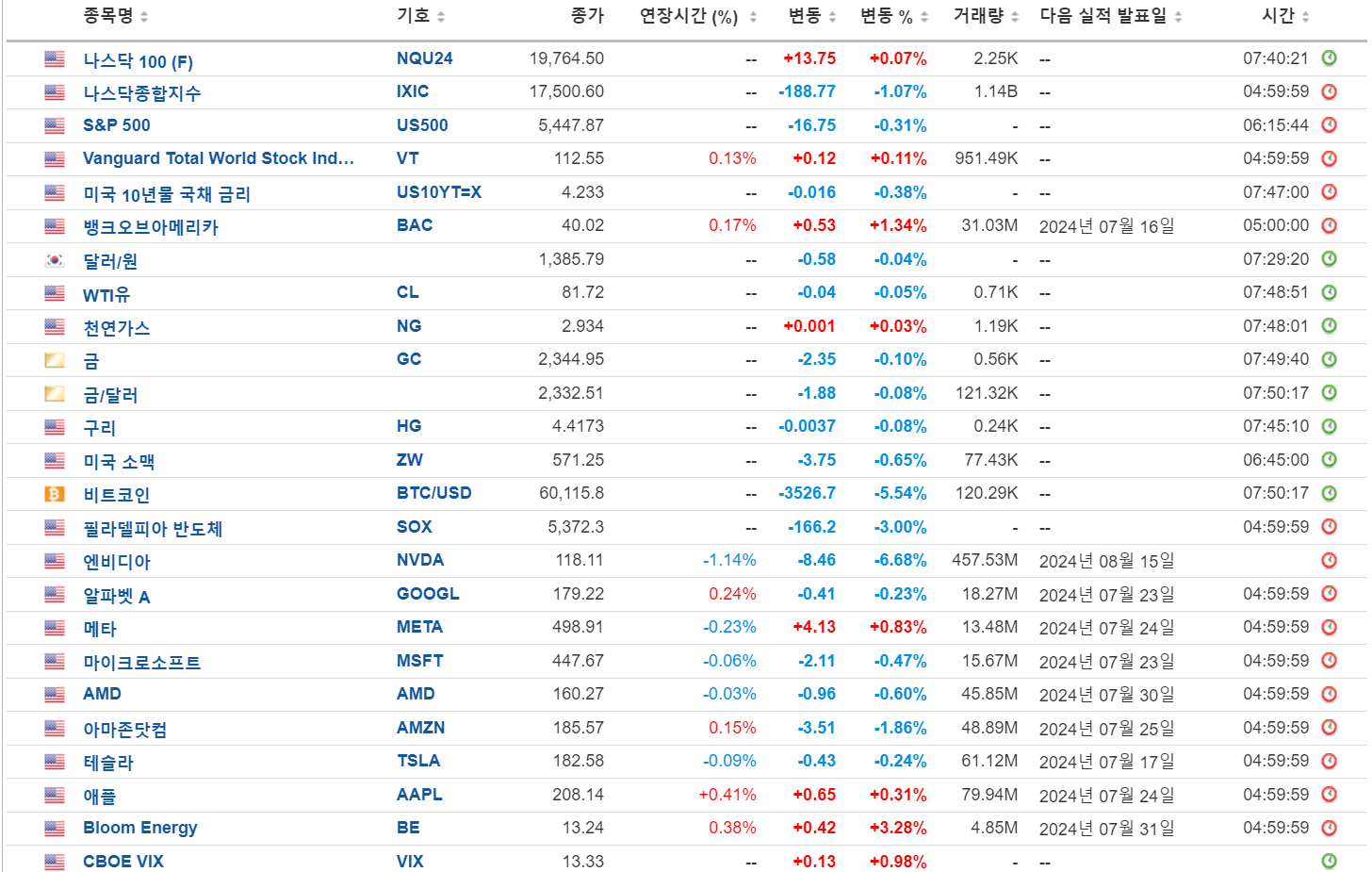This screenshot has height=872, width=1372.
Task: Click the green clock icon in the 달러/원 row
Action: point(1329,259)
